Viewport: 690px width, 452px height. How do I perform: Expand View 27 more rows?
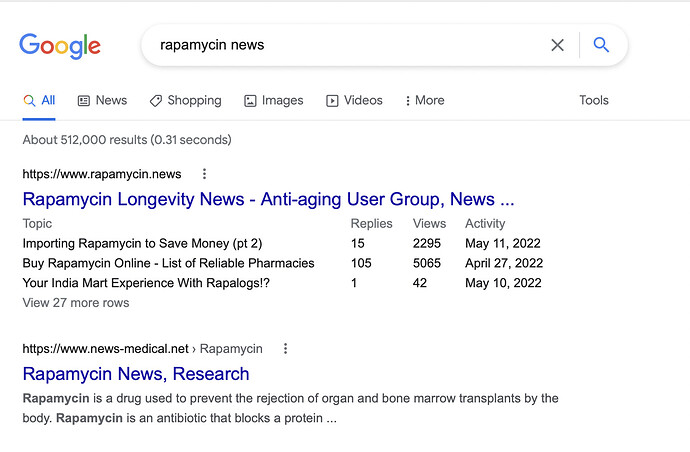pos(76,303)
